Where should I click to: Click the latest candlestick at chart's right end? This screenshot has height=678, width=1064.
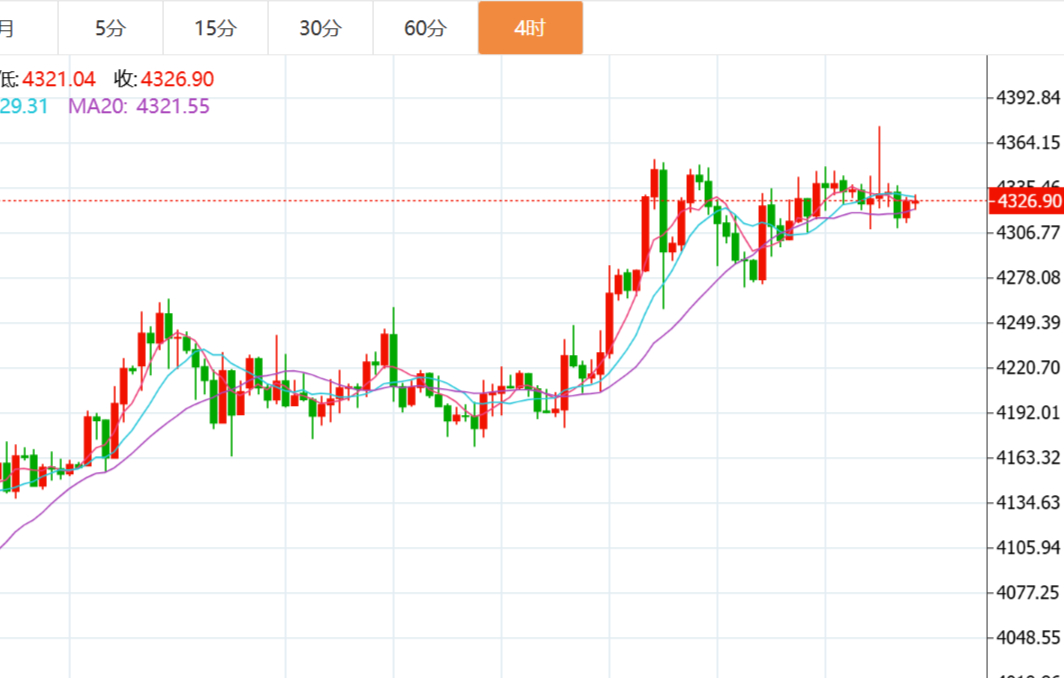915,203
